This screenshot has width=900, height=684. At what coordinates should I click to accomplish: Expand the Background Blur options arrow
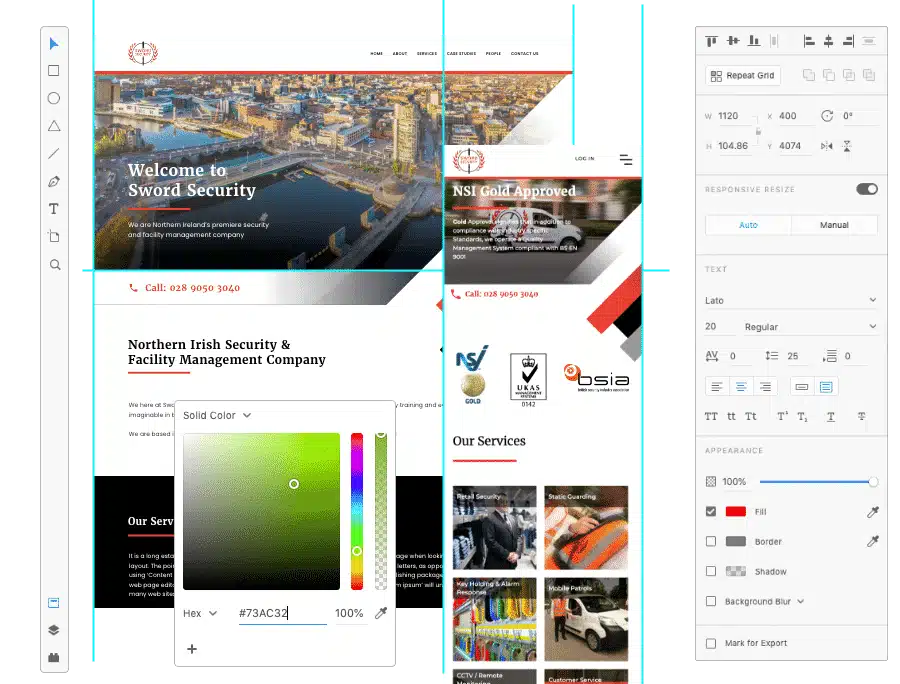click(801, 601)
